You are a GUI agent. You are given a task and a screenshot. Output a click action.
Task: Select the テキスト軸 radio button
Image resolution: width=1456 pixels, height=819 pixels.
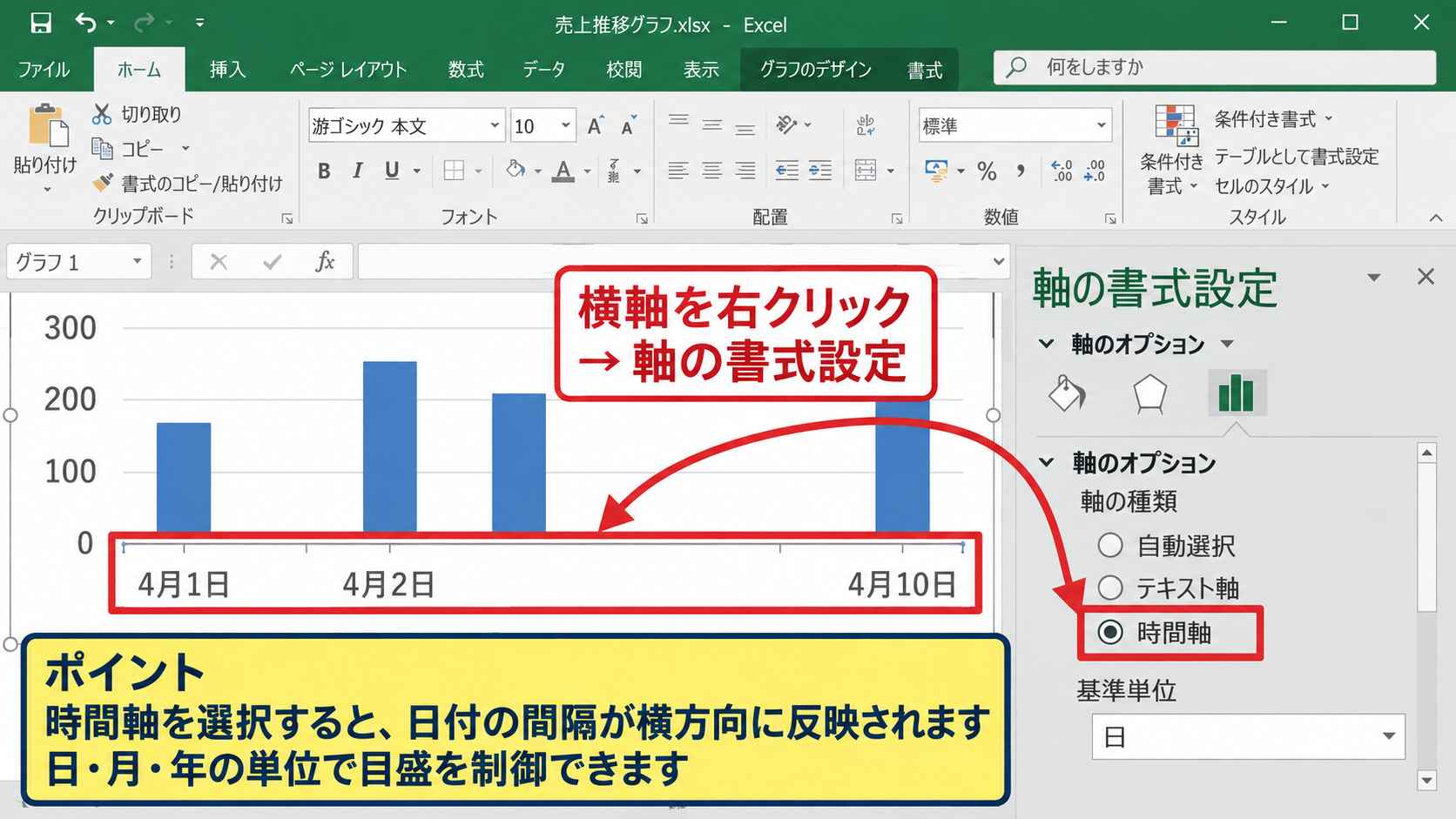[1109, 587]
